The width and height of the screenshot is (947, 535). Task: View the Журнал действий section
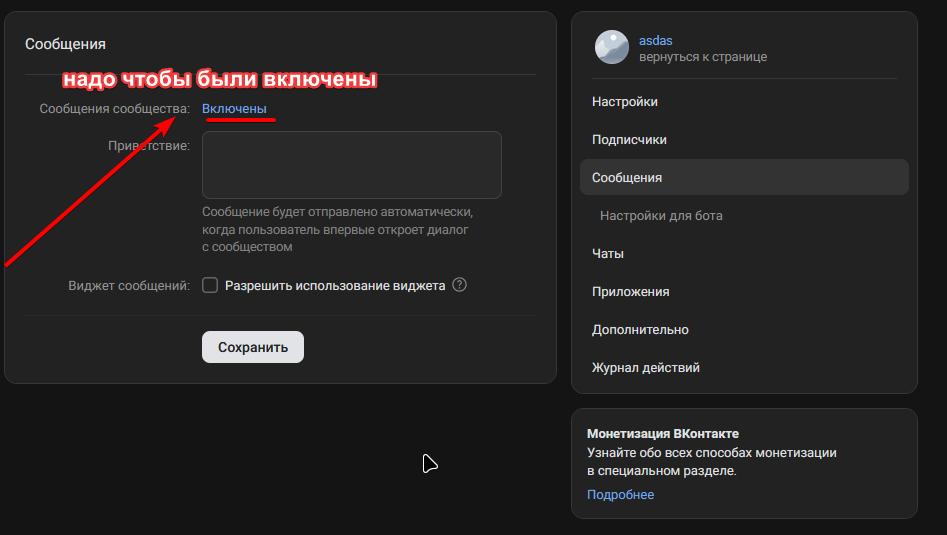click(x=645, y=368)
